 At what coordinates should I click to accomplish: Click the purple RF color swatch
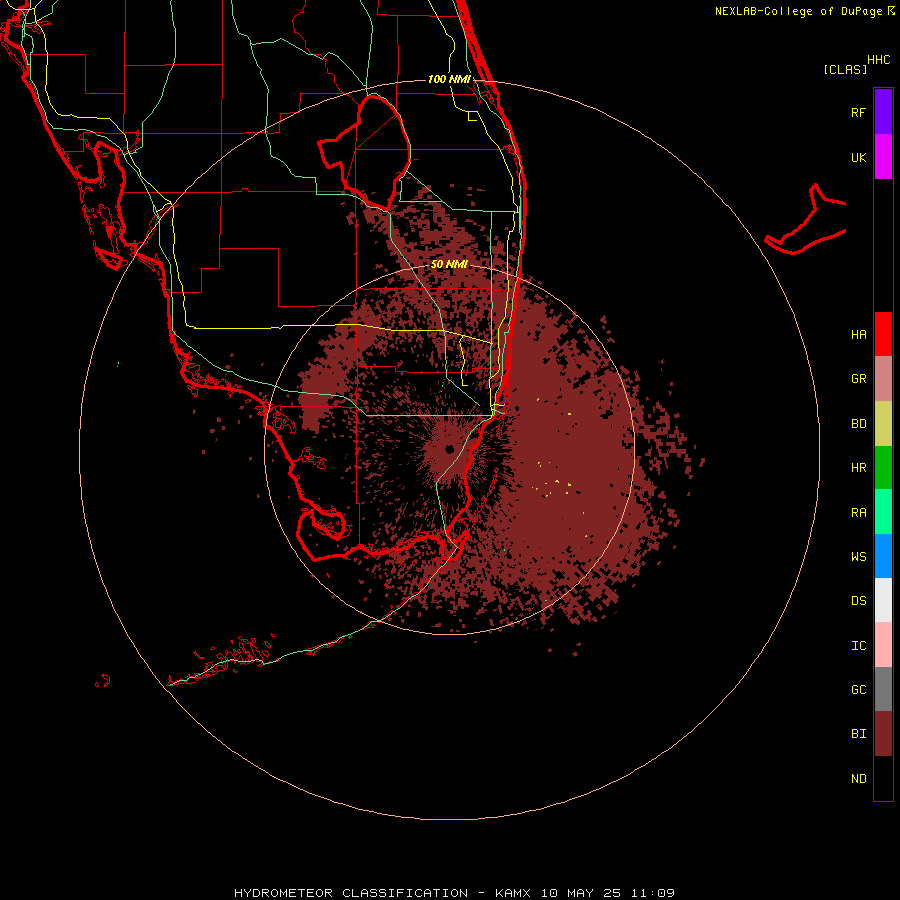883,112
